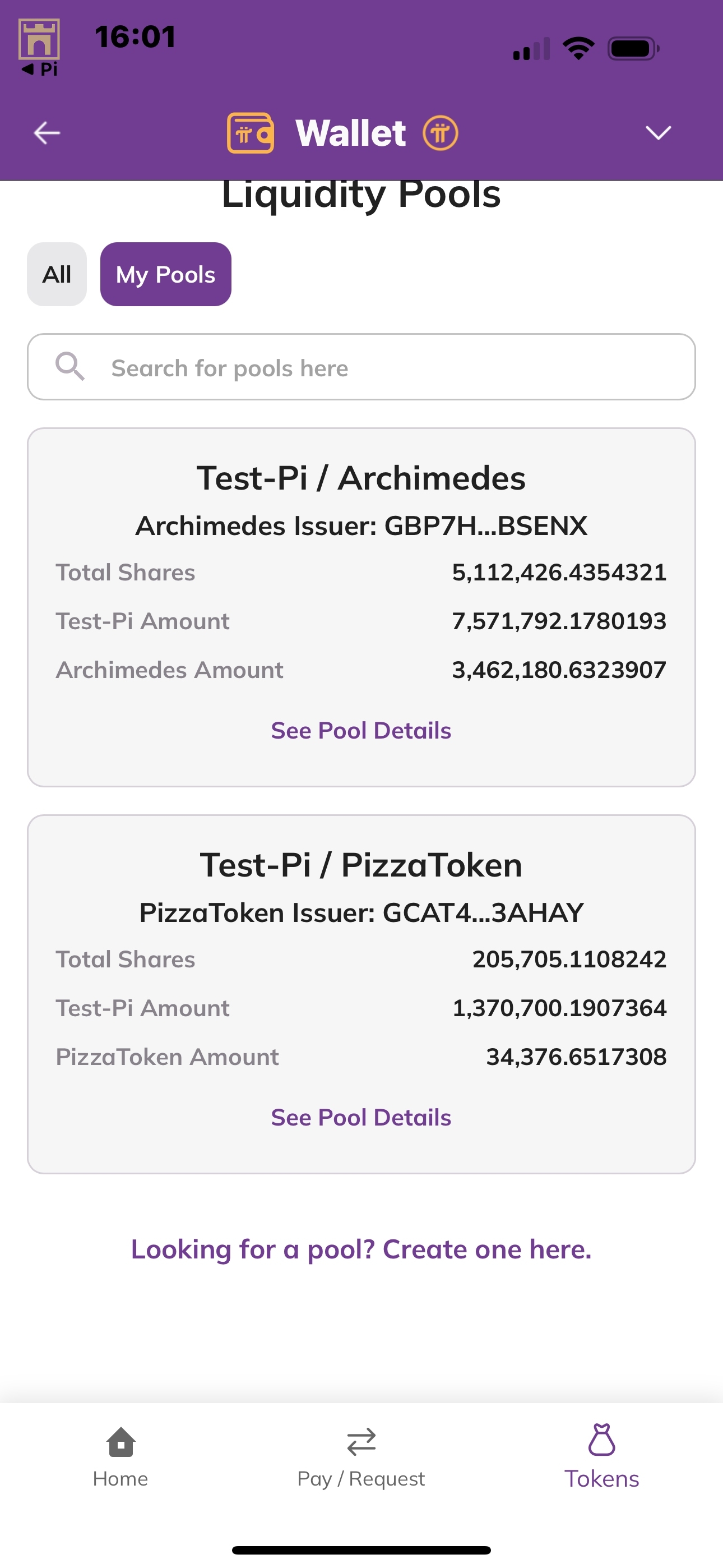
Task: Tap the wallet icon beside Wallet title
Action: point(250,133)
